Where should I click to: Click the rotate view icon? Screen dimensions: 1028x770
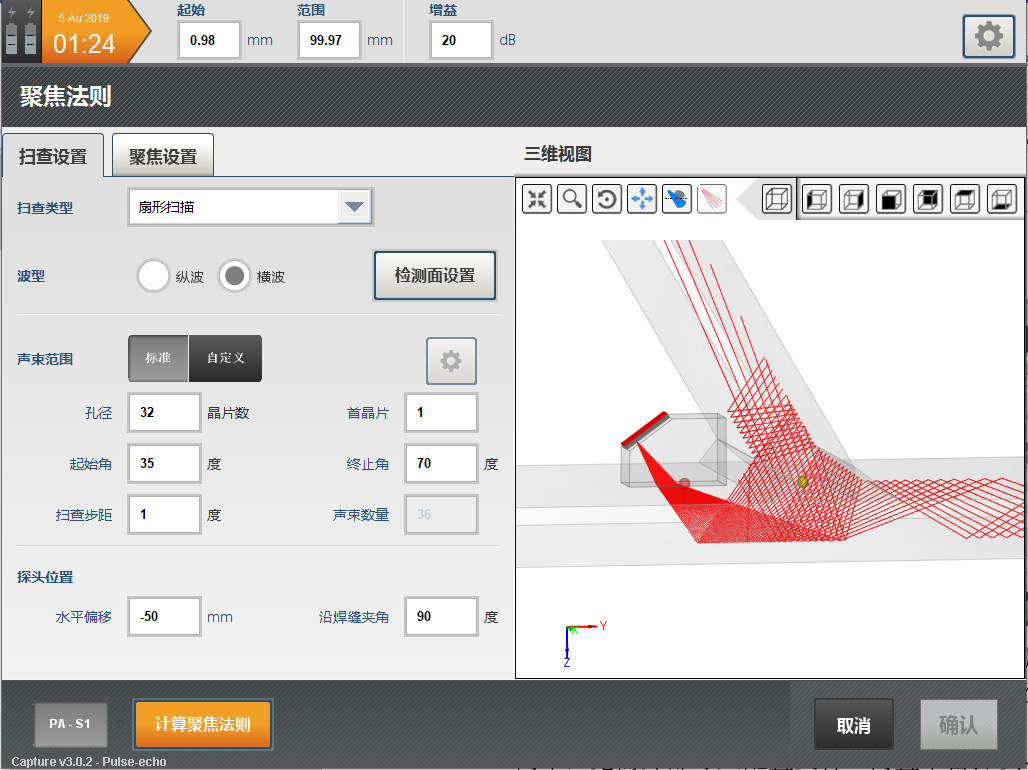[x=606, y=199]
